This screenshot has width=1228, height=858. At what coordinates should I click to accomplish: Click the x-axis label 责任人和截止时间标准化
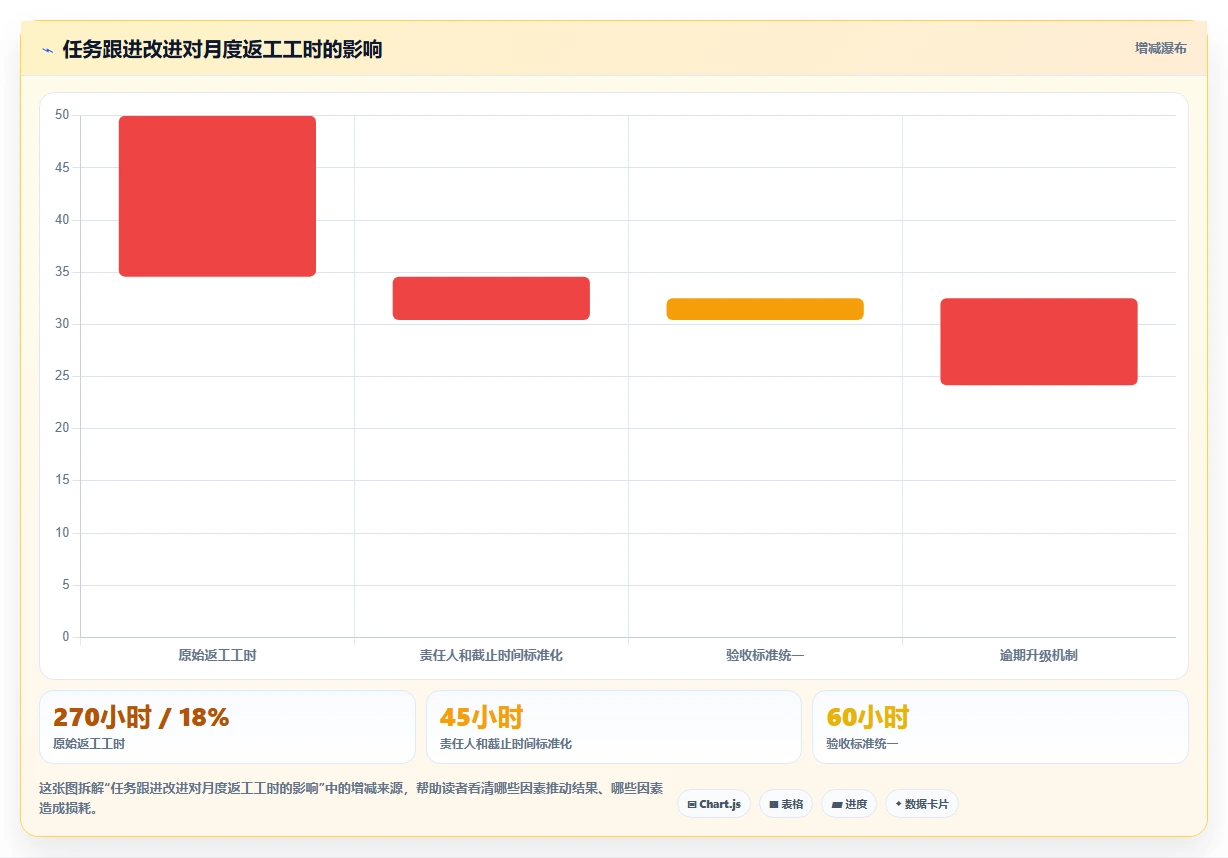click(491, 656)
